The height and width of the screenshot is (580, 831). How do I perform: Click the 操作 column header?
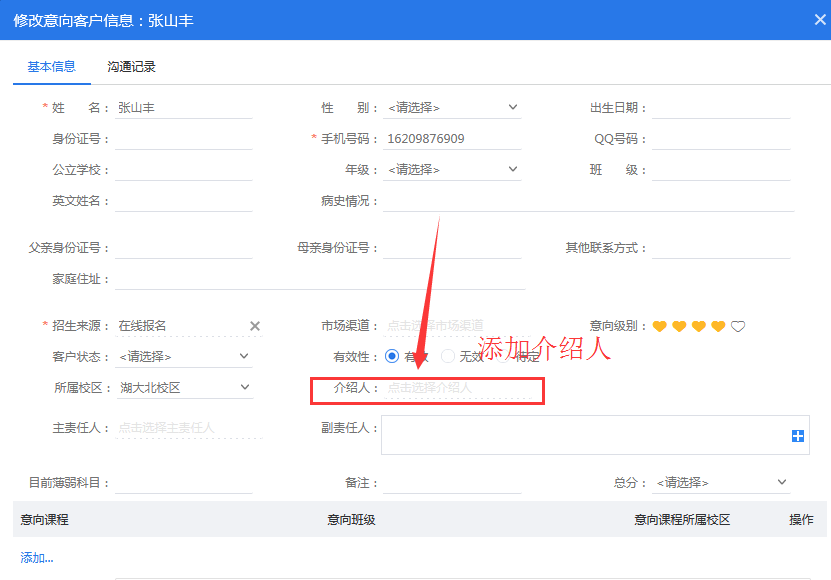(x=801, y=520)
